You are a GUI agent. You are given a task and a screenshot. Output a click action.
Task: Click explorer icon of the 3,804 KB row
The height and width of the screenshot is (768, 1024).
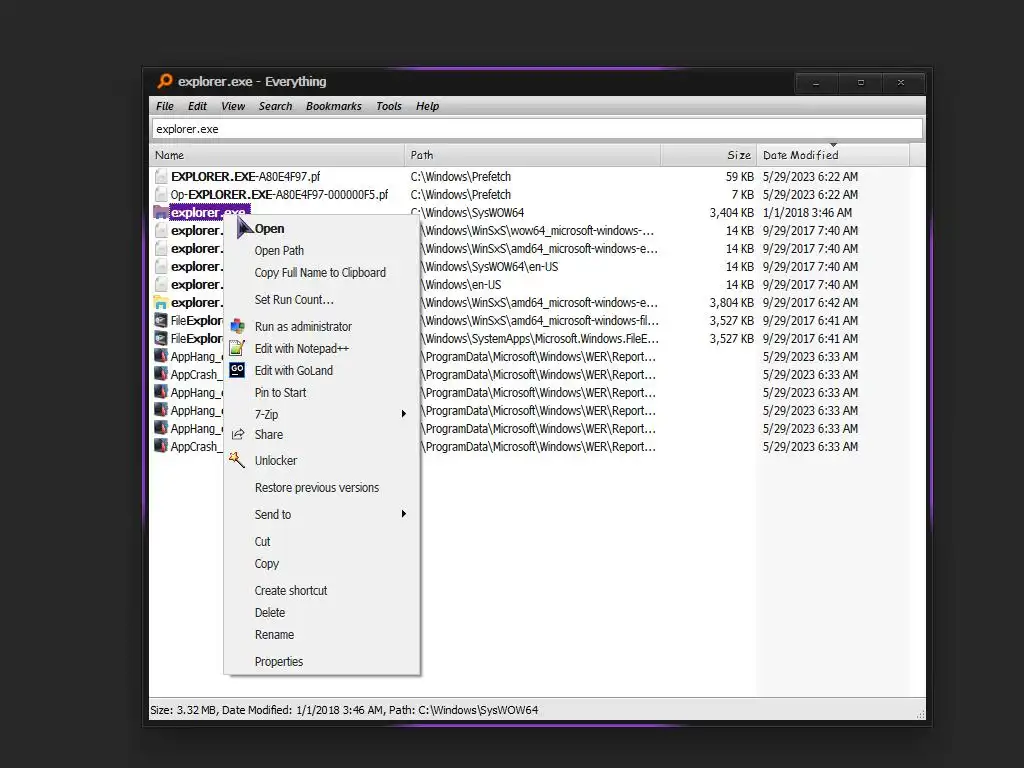click(161, 302)
